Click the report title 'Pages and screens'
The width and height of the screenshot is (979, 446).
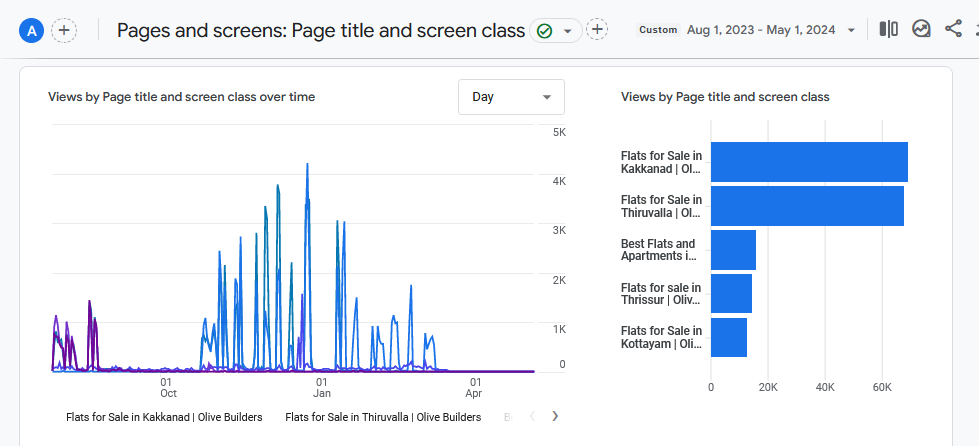coord(320,30)
